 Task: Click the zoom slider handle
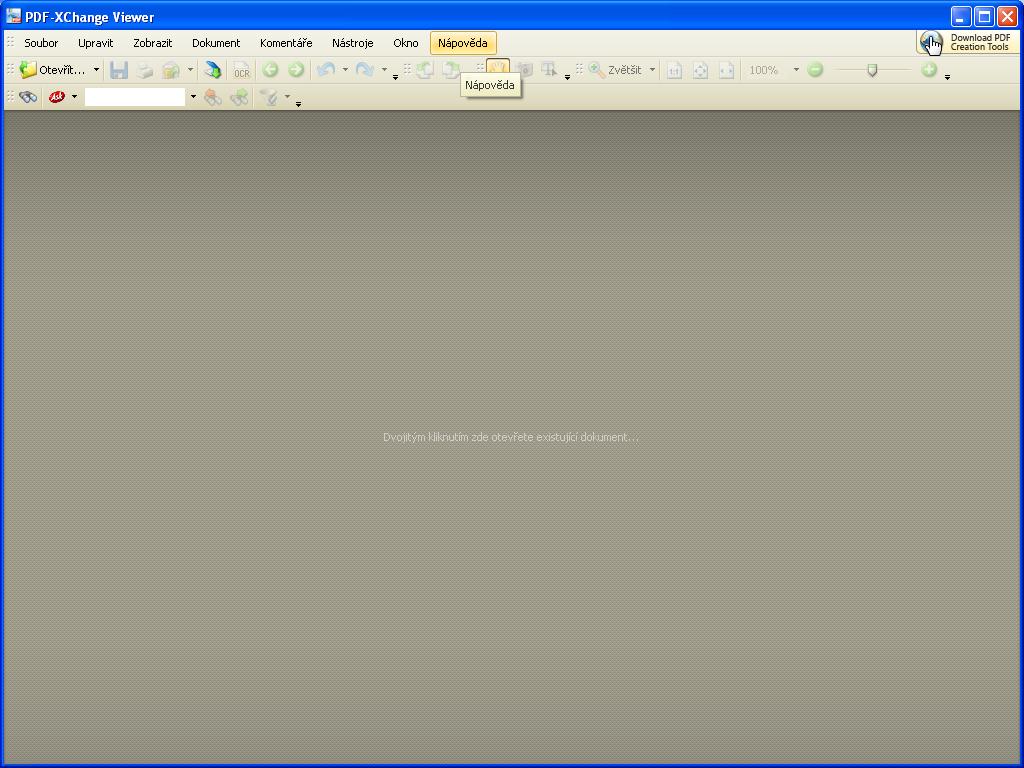coord(872,70)
